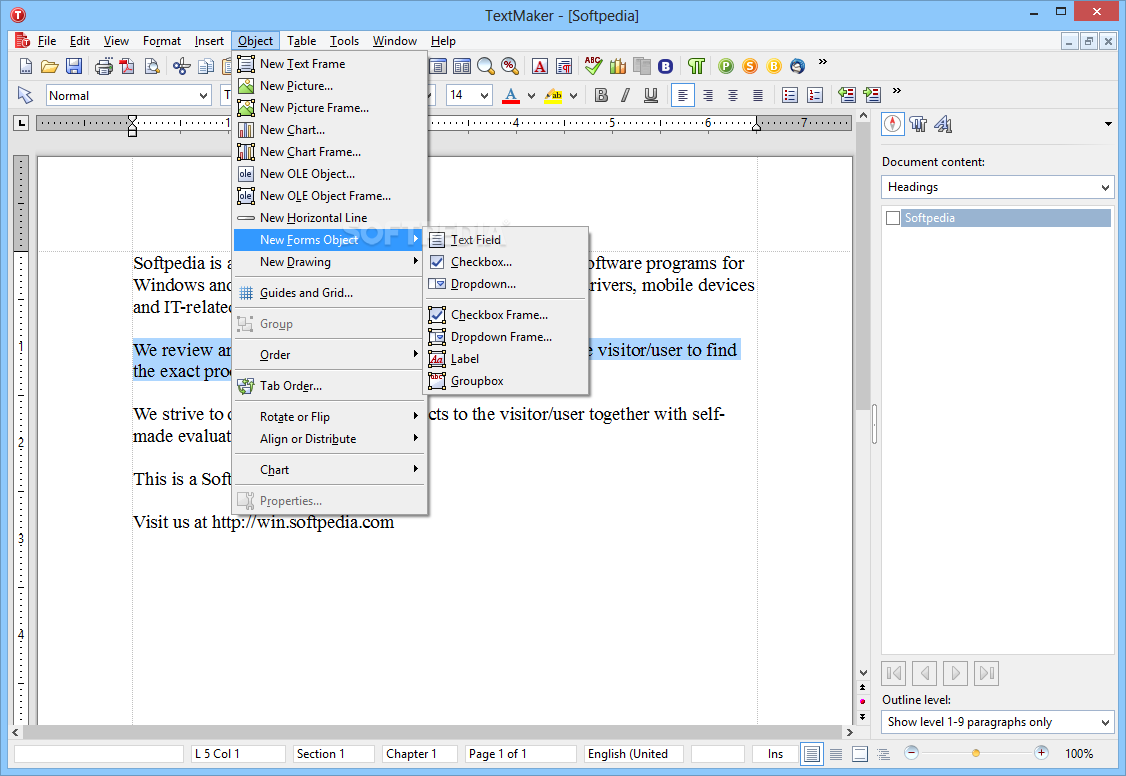Open thesaurus books icon in toolbar

[618, 67]
